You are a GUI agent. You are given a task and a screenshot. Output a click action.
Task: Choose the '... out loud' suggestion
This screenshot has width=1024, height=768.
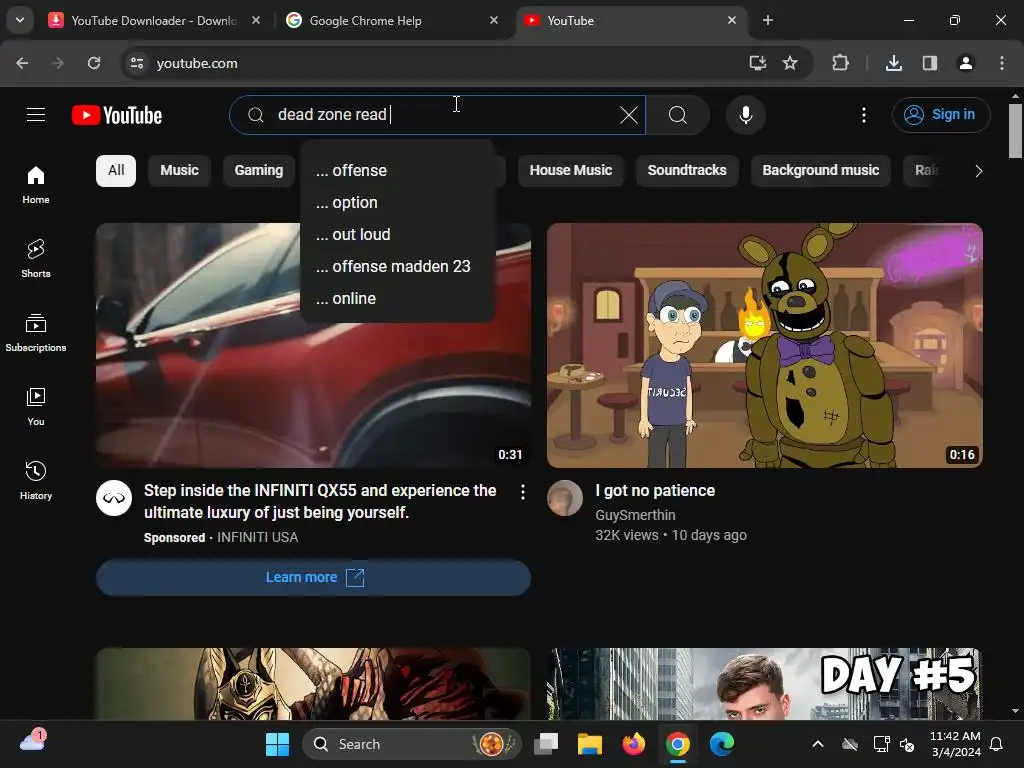[397, 234]
